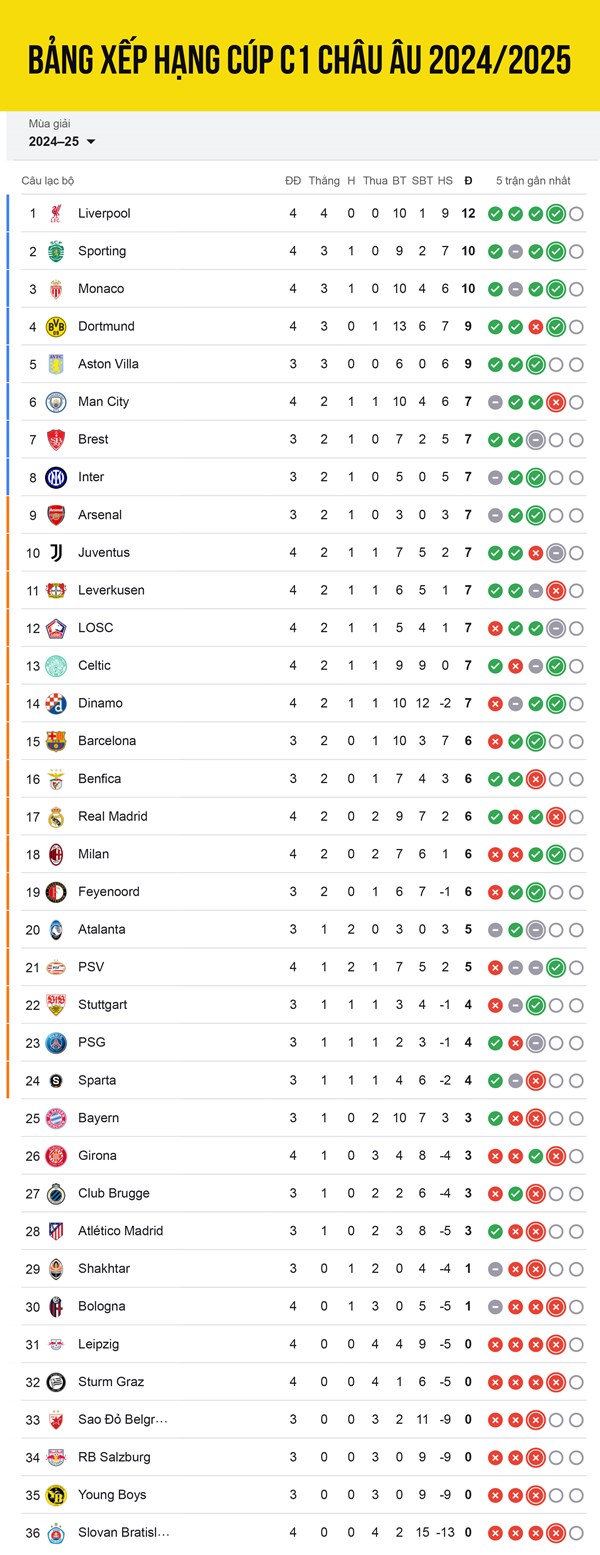Click the Real Madrid crest icon
This screenshot has width=600, height=1555.
tap(56, 816)
